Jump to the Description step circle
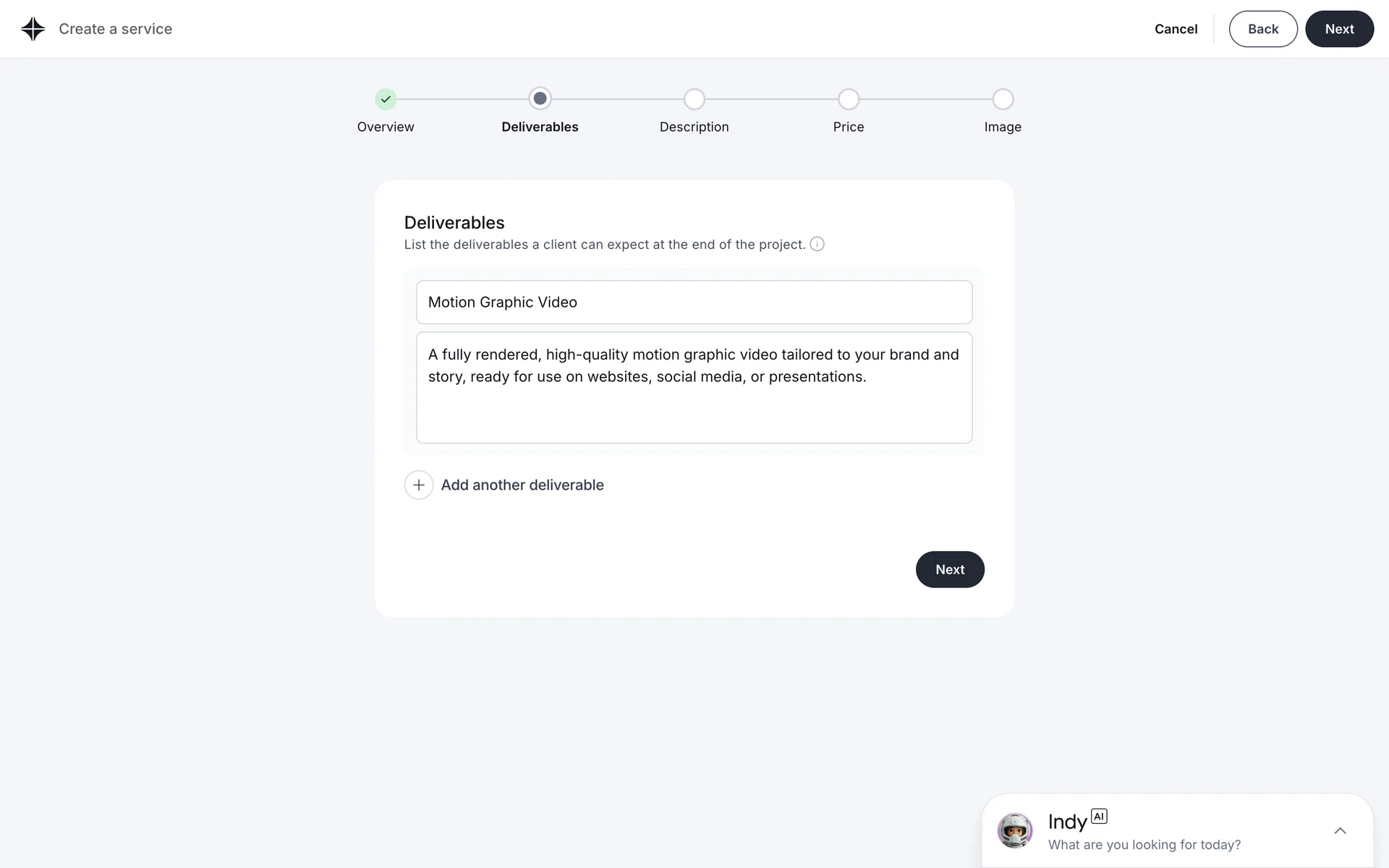The width and height of the screenshot is (1389, 868). coord(694,99)
